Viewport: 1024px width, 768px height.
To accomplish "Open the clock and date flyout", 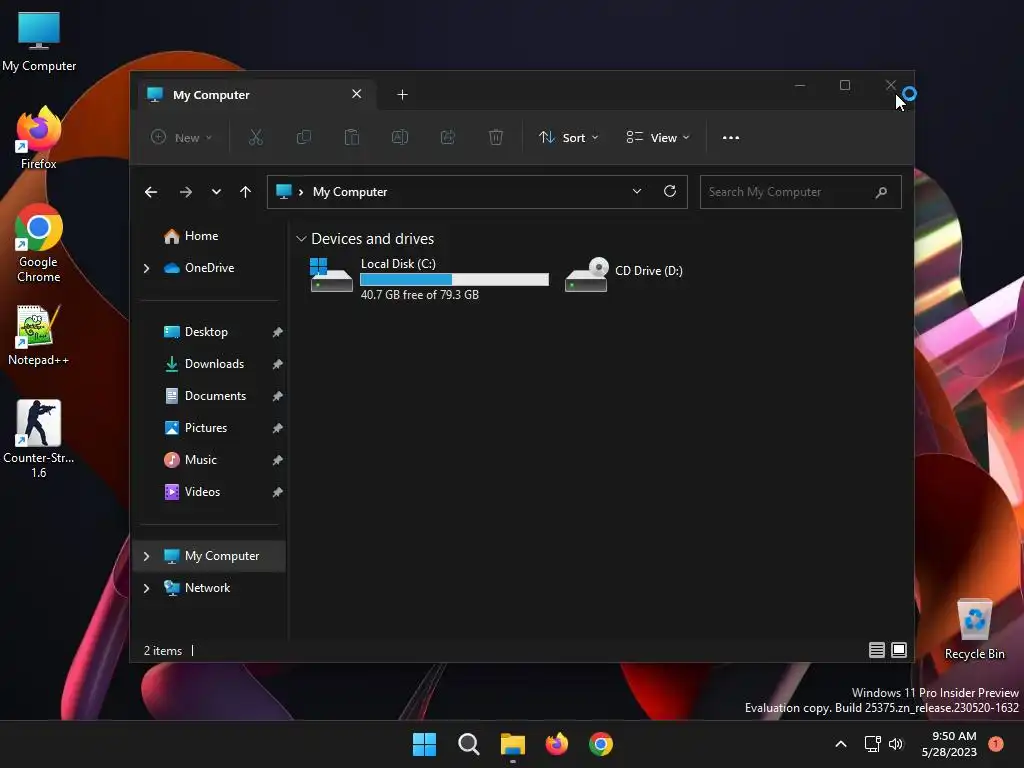I will click(x=949, y=744).
